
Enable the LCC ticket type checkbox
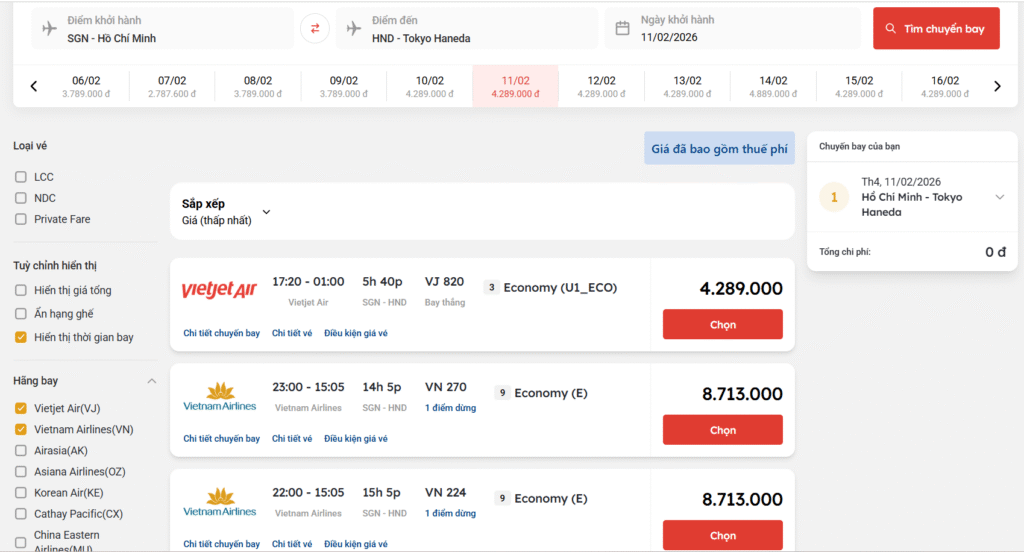21,177
